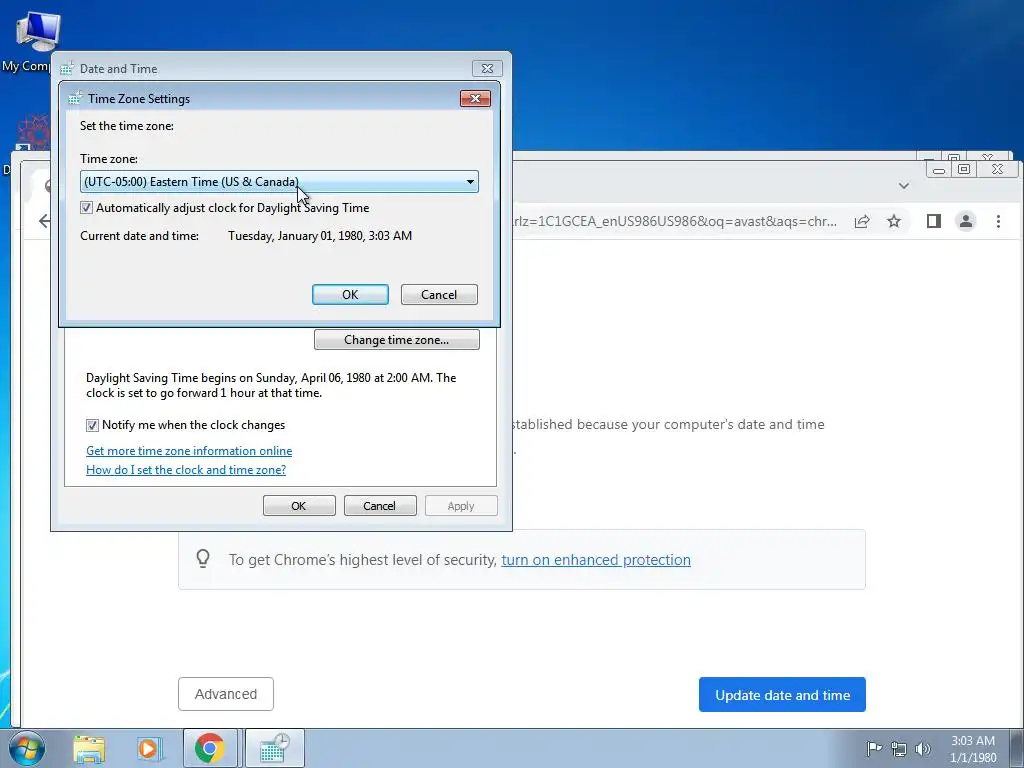Open the Chrome profile avatar
Image resolution: width=1024 pixels, height=768 pixels.
[966, 221]
